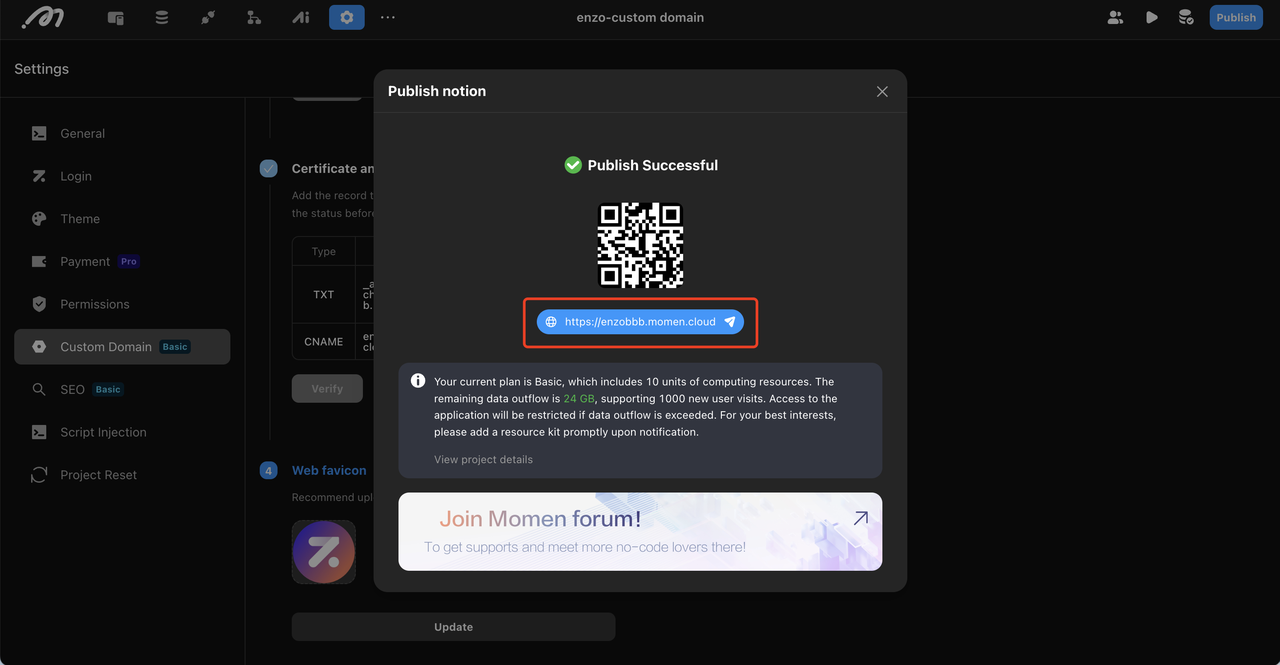This screenshot has width=1280, height=665.
Task: Click the SEO magnifier icon
Action: 39,389
